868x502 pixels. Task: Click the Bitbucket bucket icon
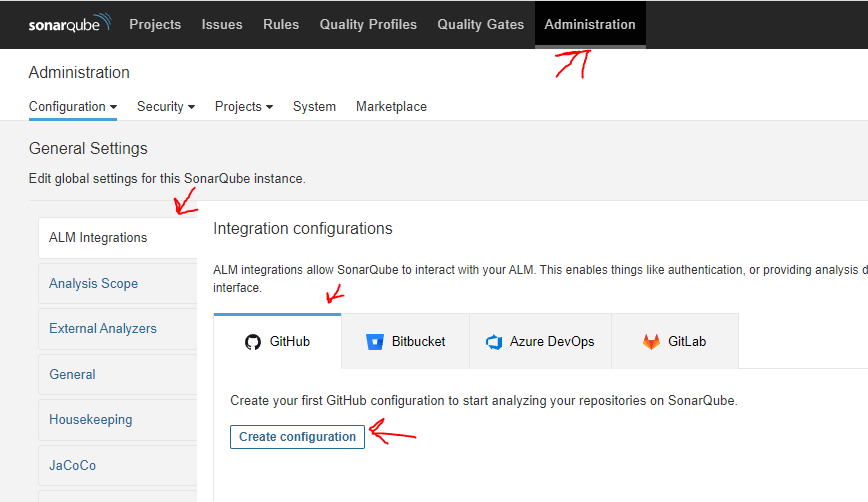click(x=375, y=341)
